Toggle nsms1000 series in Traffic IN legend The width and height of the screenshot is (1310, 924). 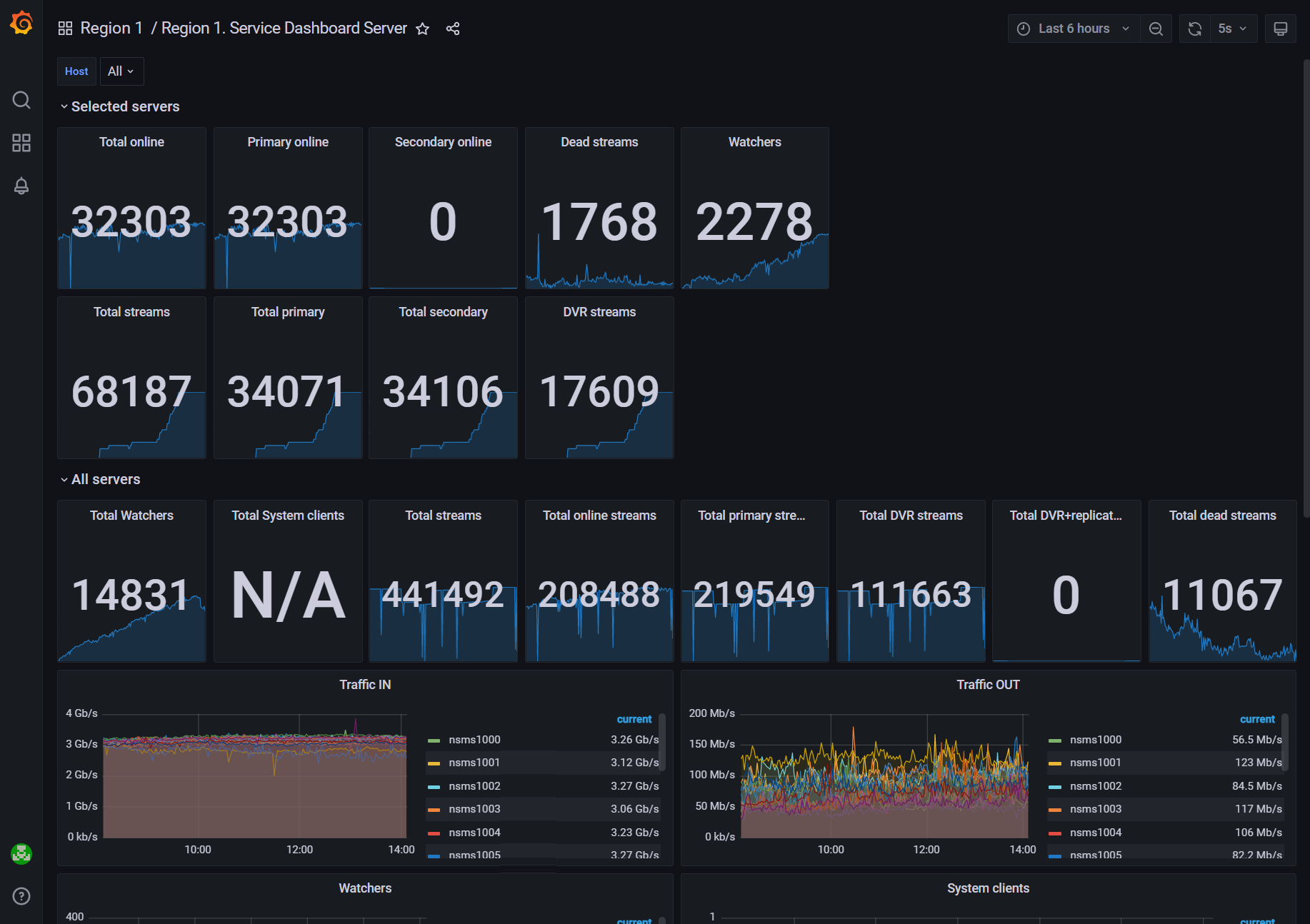[474, 740]
